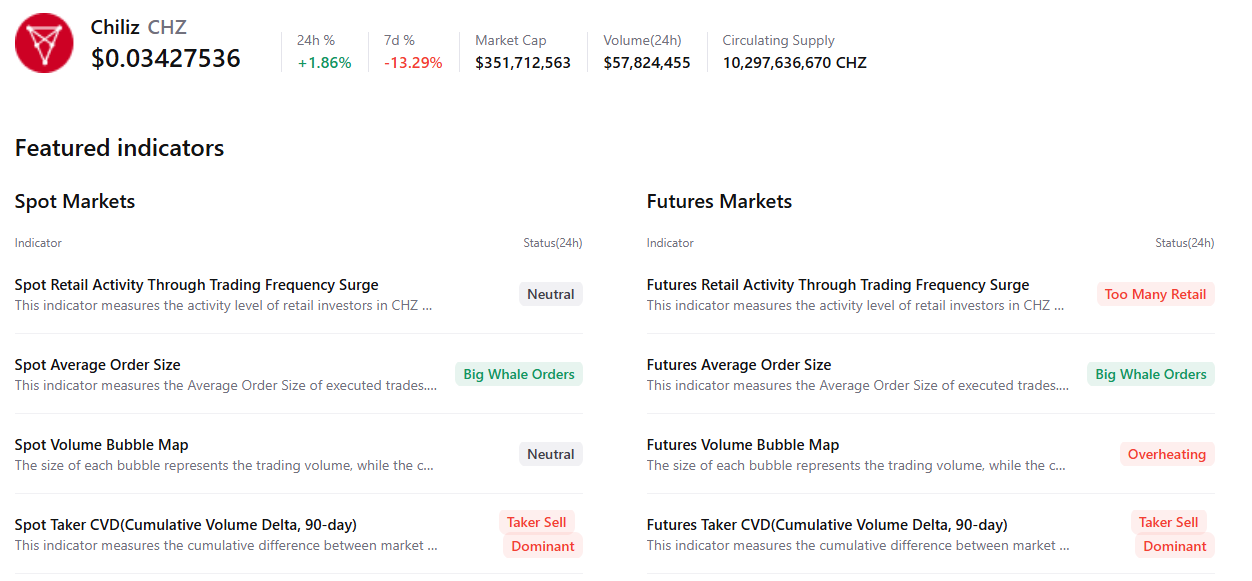Viewport: 1252px width, 581px height.
Task: Open the Futures Volume Bubble Map indicator
Action: (x=742, y=445)
